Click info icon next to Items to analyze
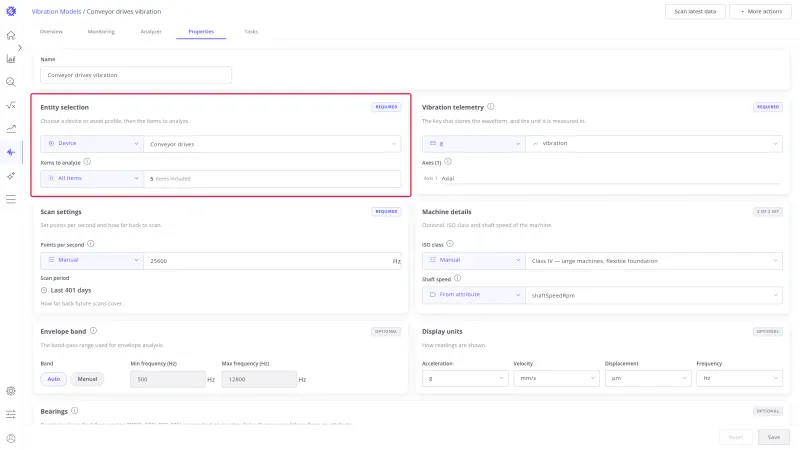Image resolution: width=800 pixels, height=450 pixels. point(87,162)
